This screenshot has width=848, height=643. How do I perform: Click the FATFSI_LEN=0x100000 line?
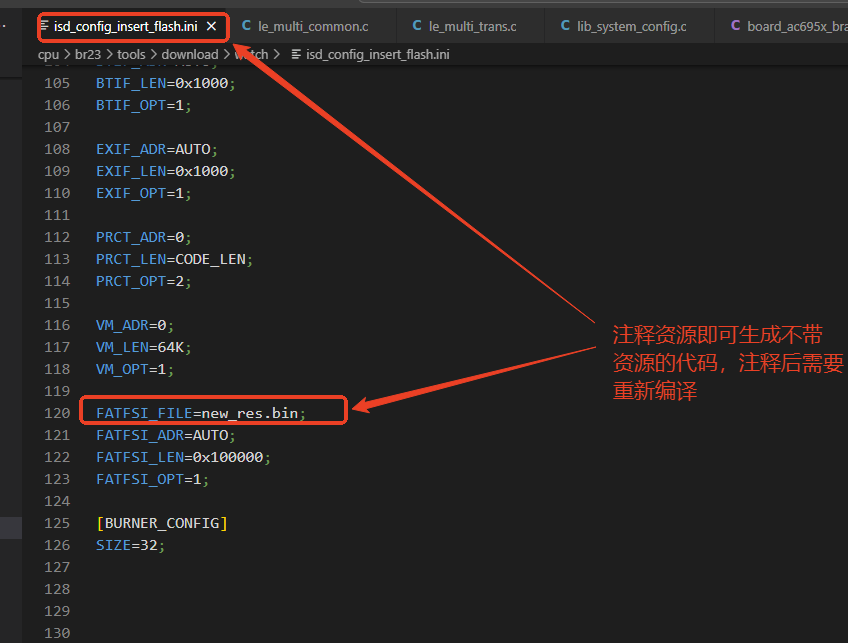tap(183, 458)
